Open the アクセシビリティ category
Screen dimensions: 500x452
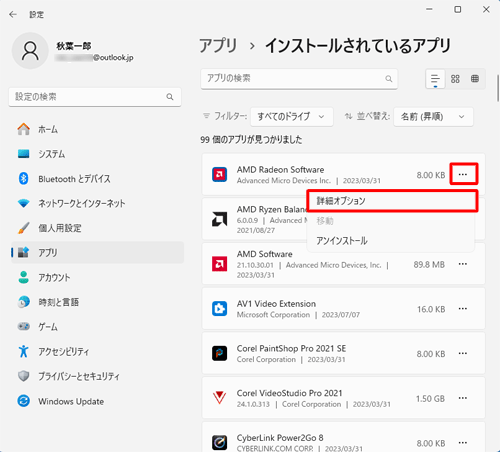pyautogui.click(x=97, y=351)
